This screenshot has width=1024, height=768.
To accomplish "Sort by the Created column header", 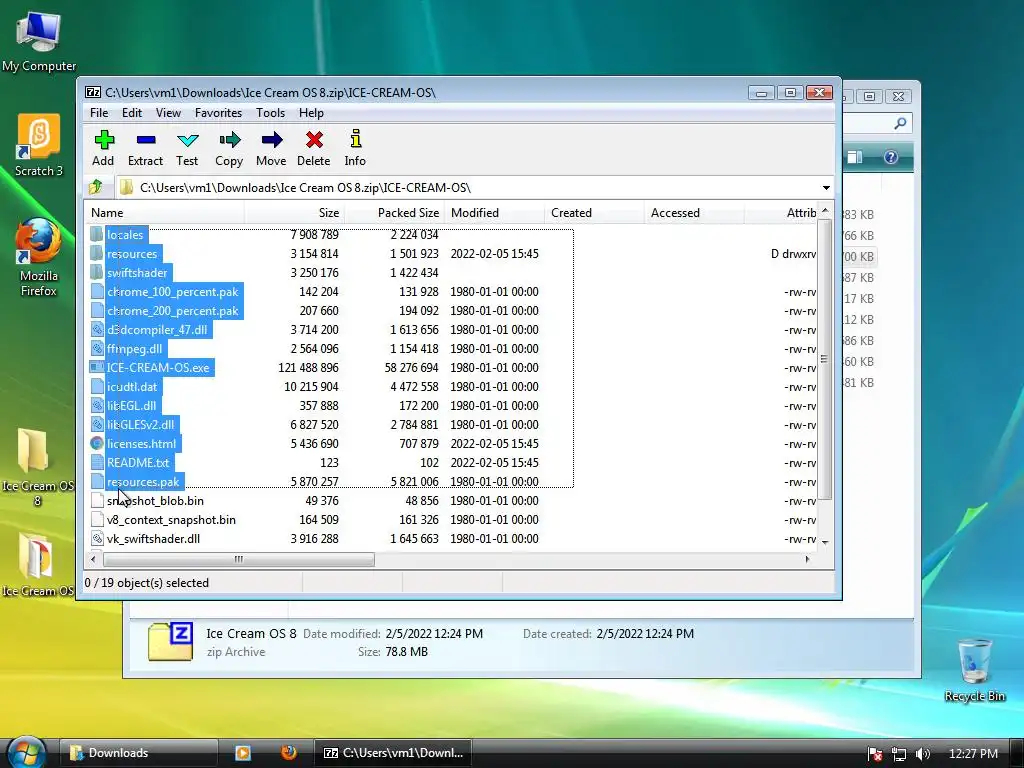I will click(x=594, y=213).
